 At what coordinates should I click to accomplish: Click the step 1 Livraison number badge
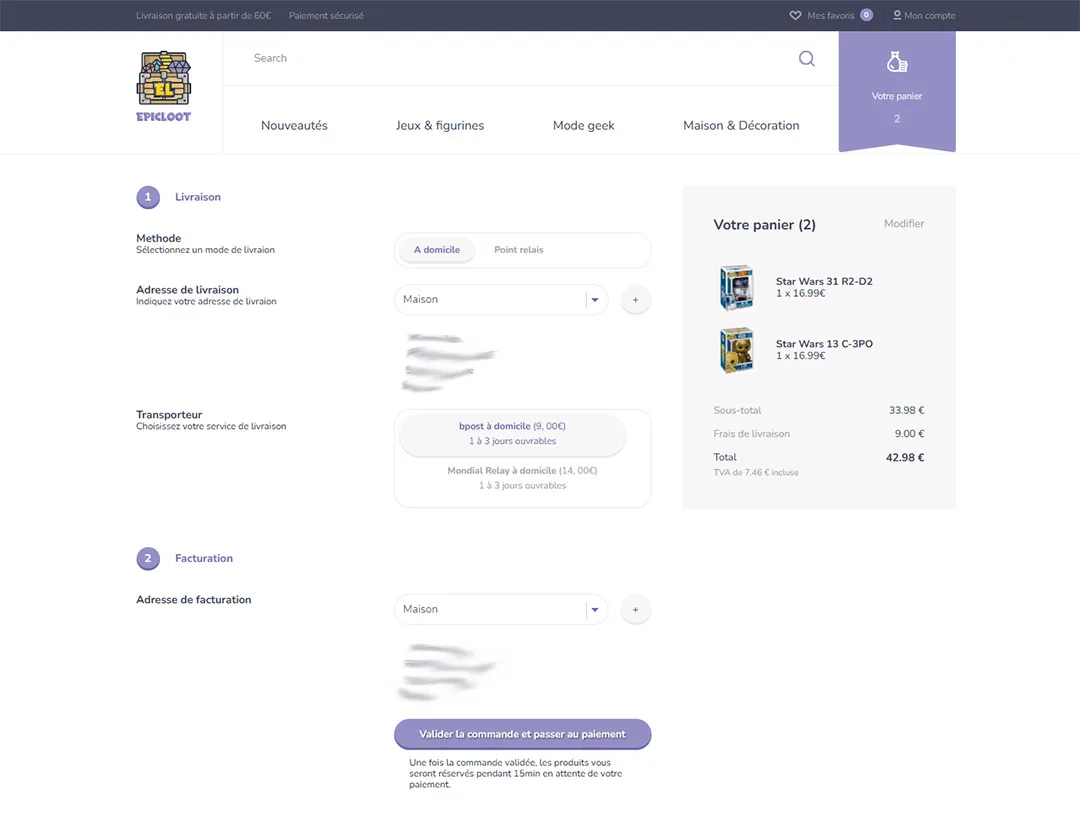click(147, 197)
